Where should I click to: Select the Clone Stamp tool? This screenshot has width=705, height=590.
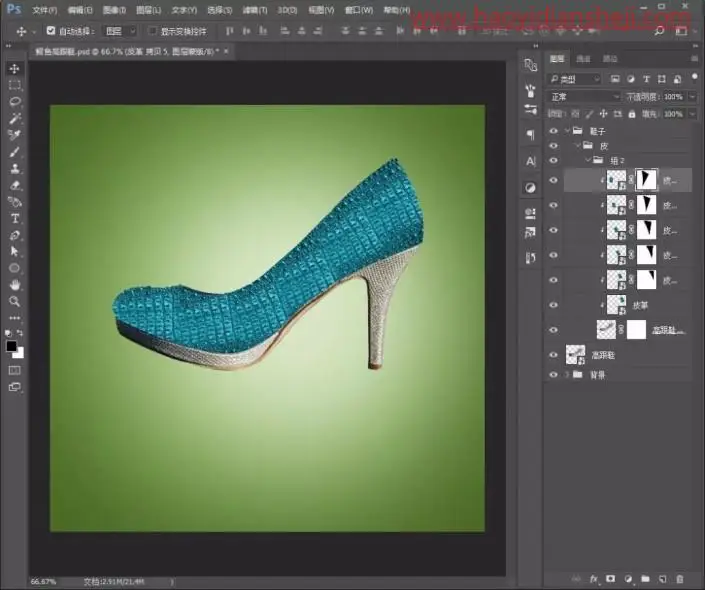tap(14, 169)
